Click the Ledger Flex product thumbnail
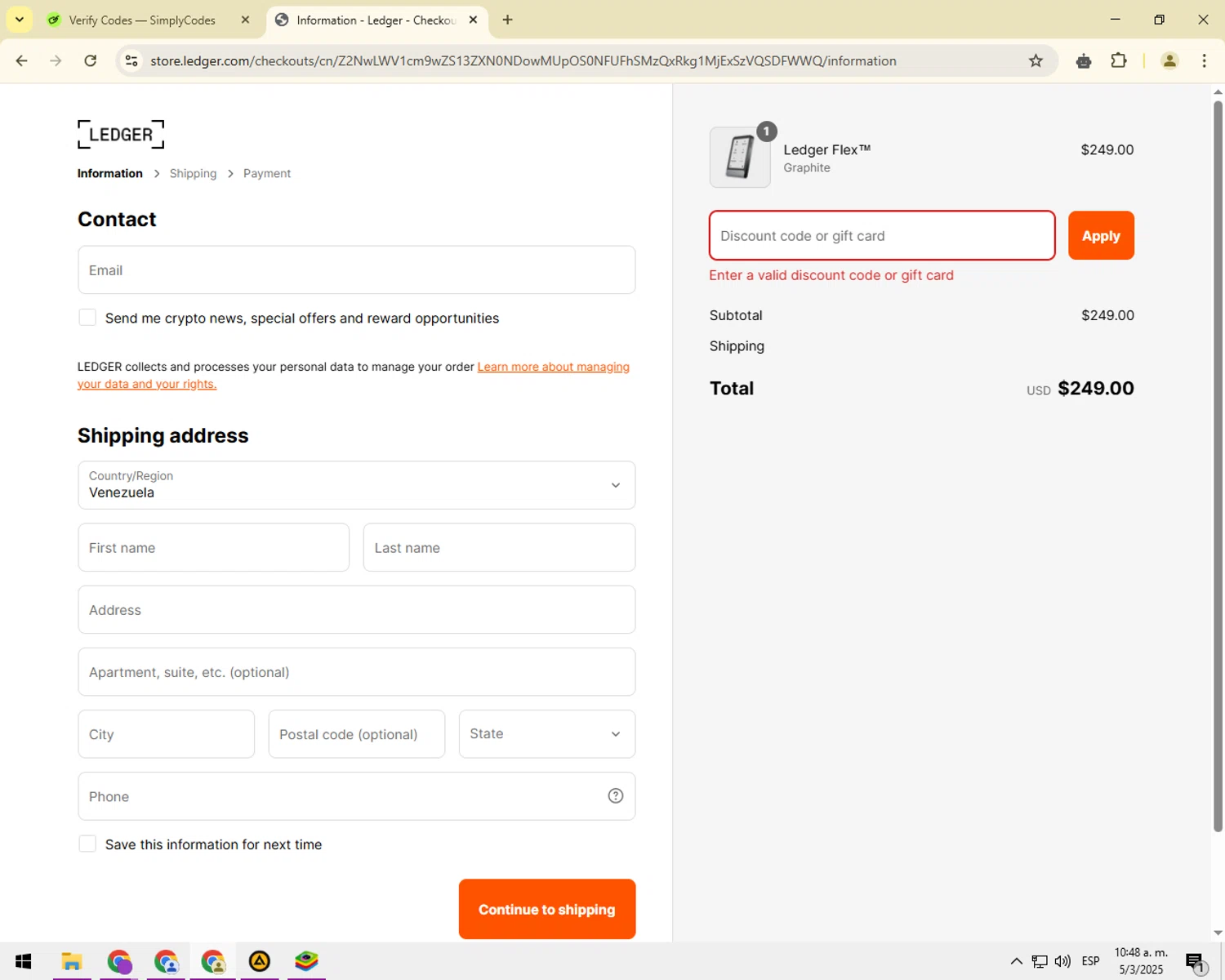This screenshot has width=1225, height=980. tap(740, 157)
